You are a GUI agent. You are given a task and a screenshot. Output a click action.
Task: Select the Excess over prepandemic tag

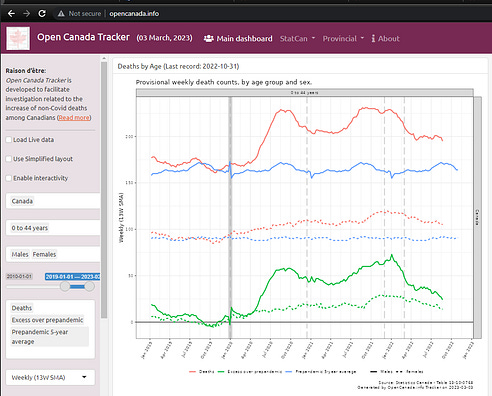47,320
